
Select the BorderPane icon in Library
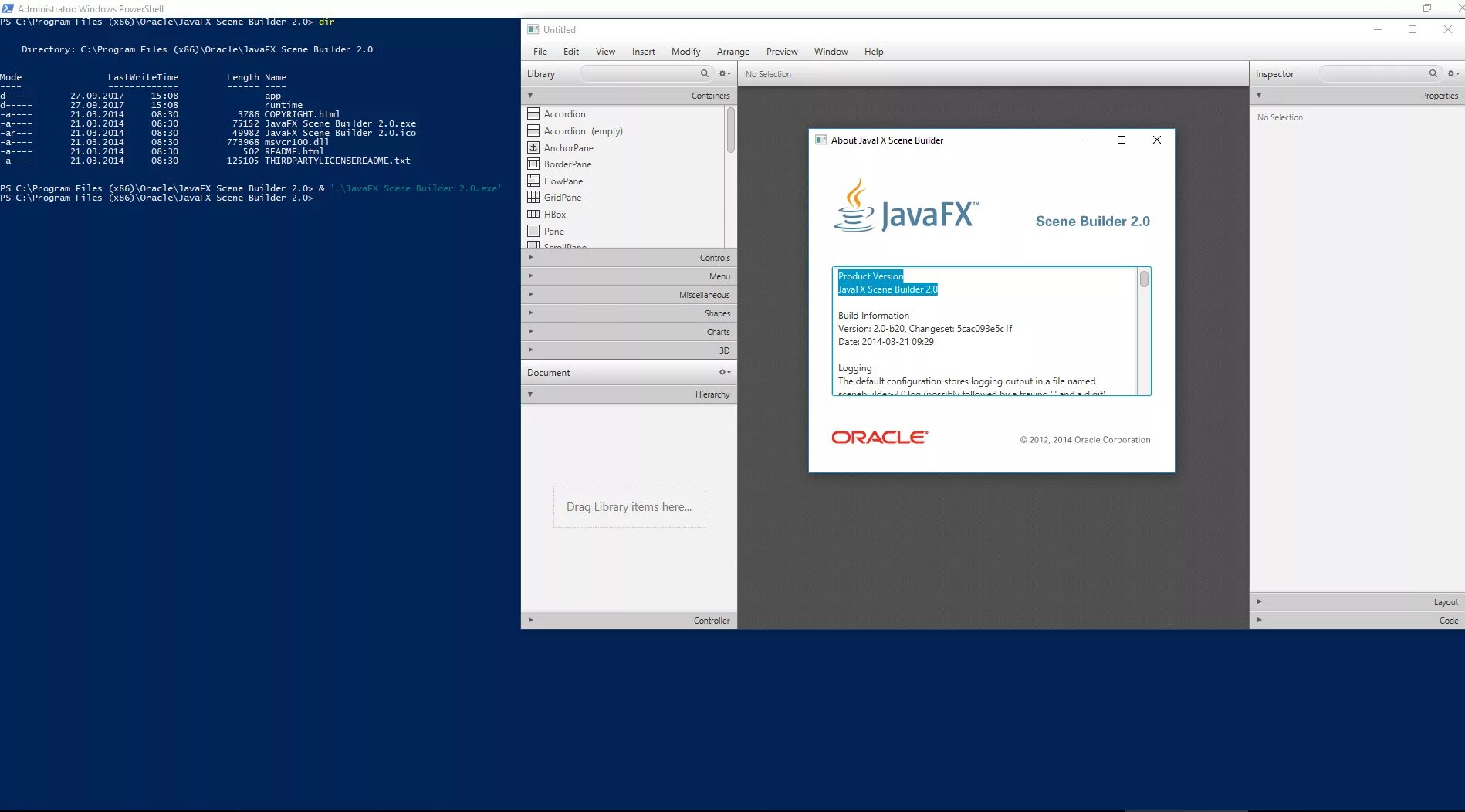coord(533,164)
